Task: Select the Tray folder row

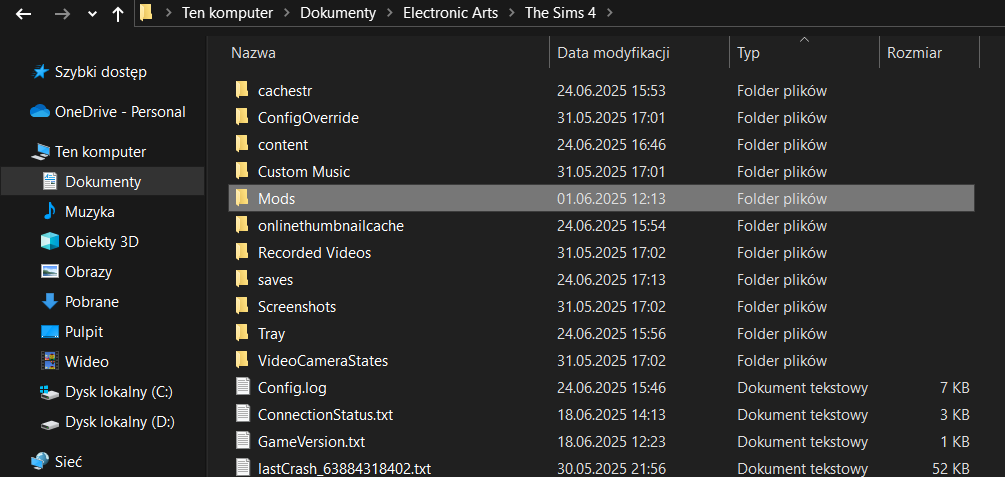Action: tap(271, 333)
